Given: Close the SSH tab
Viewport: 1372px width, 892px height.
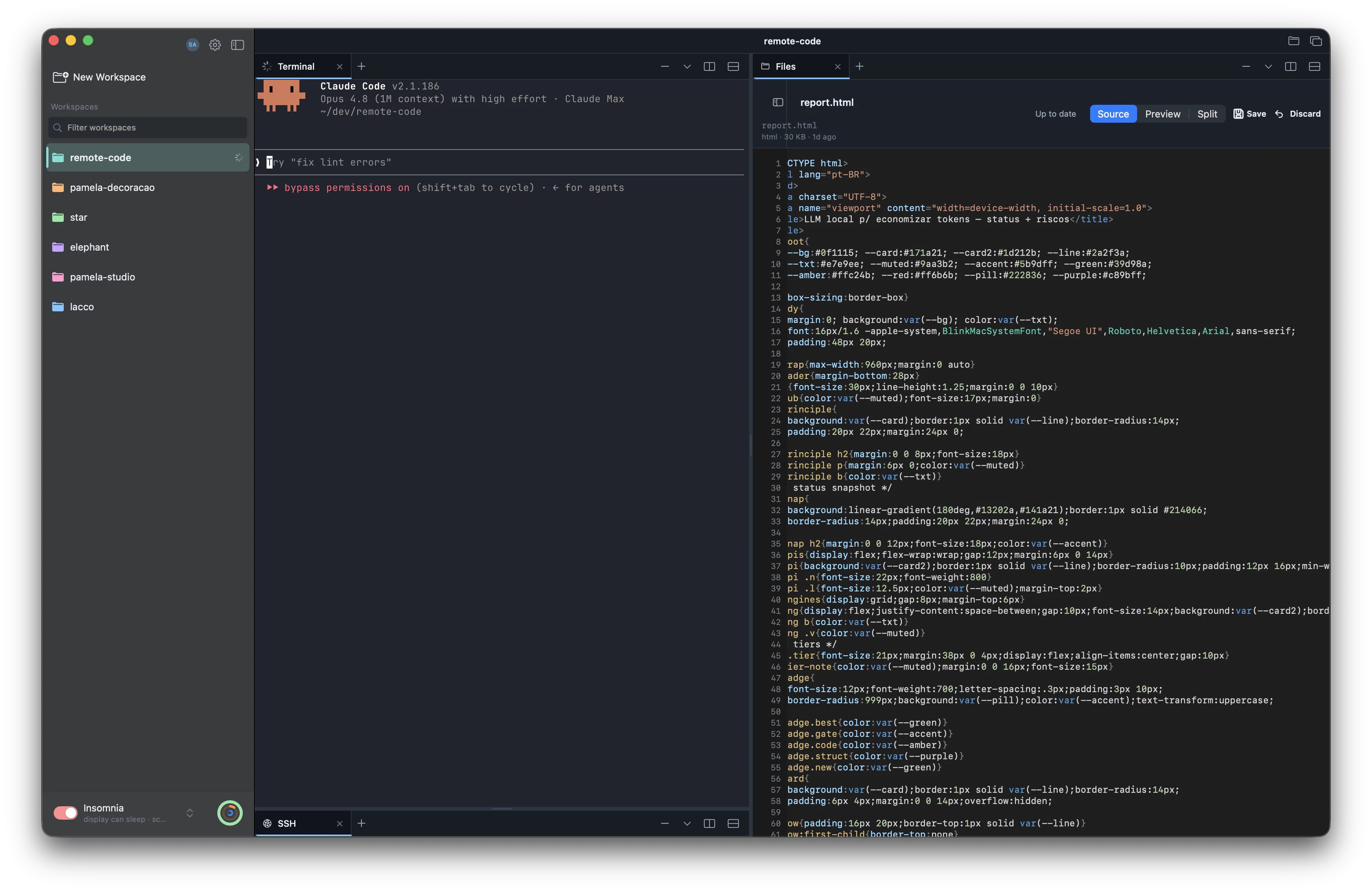Looking at the screenshot, I should pyautogui.click(x=340, y=823).
